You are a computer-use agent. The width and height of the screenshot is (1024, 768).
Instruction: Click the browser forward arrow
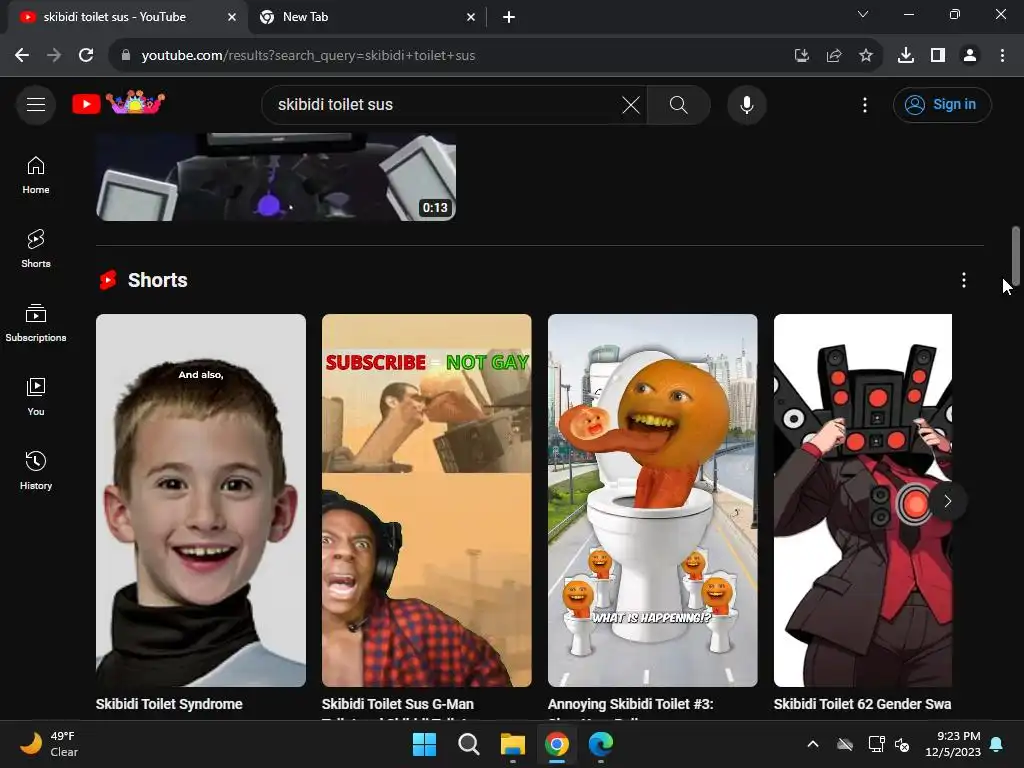pos(54,56)
